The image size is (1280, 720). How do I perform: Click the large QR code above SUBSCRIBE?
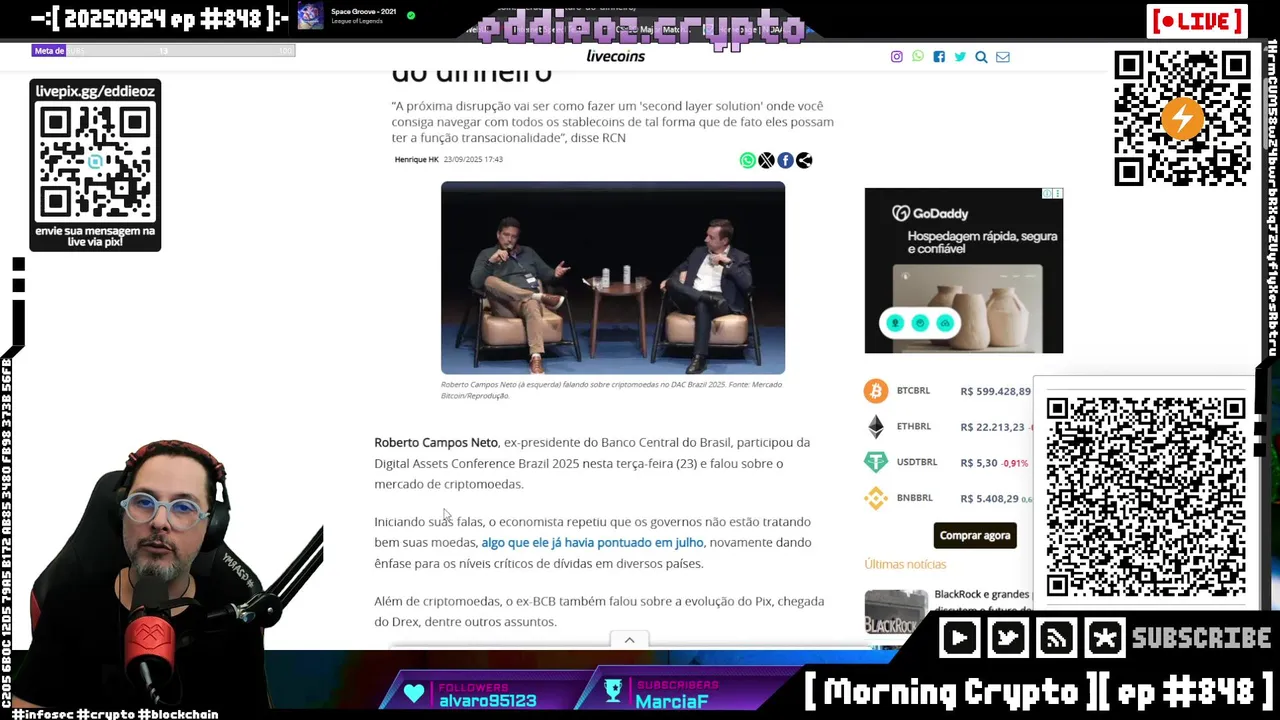tap(1146, 497)
